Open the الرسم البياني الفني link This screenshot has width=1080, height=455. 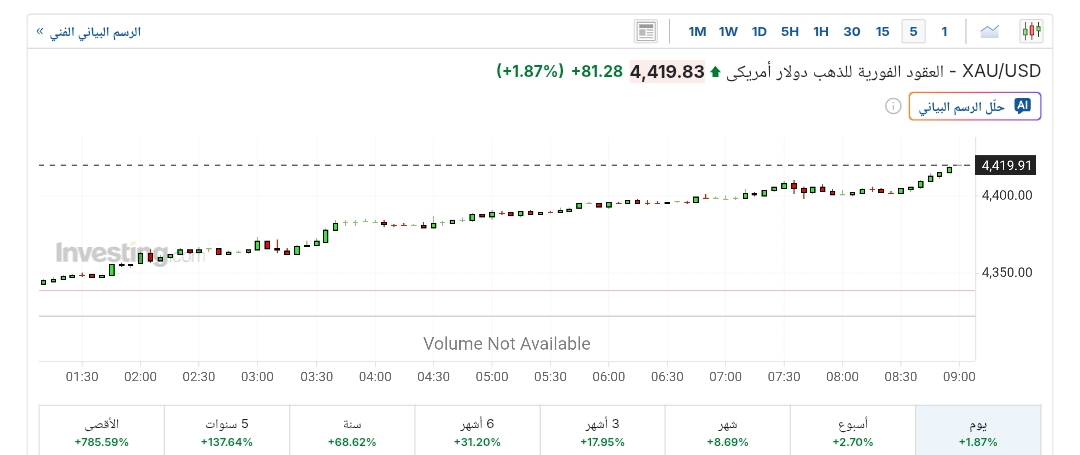pos(89,31)
